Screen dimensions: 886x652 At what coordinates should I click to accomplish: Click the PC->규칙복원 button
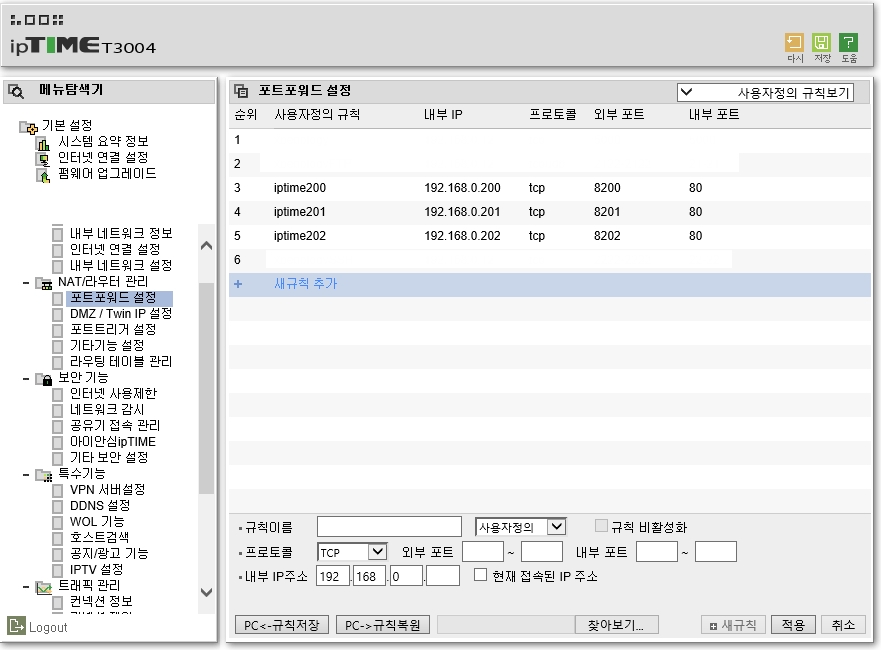[383, 625]
